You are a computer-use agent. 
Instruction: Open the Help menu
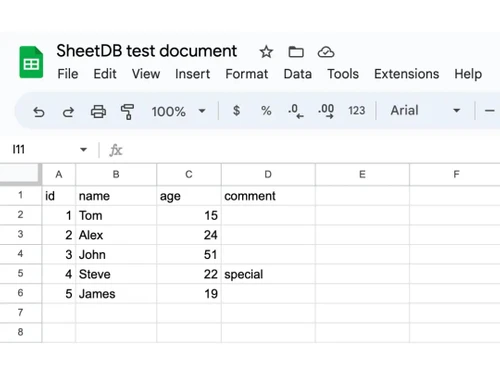click(x=468, y=74)
